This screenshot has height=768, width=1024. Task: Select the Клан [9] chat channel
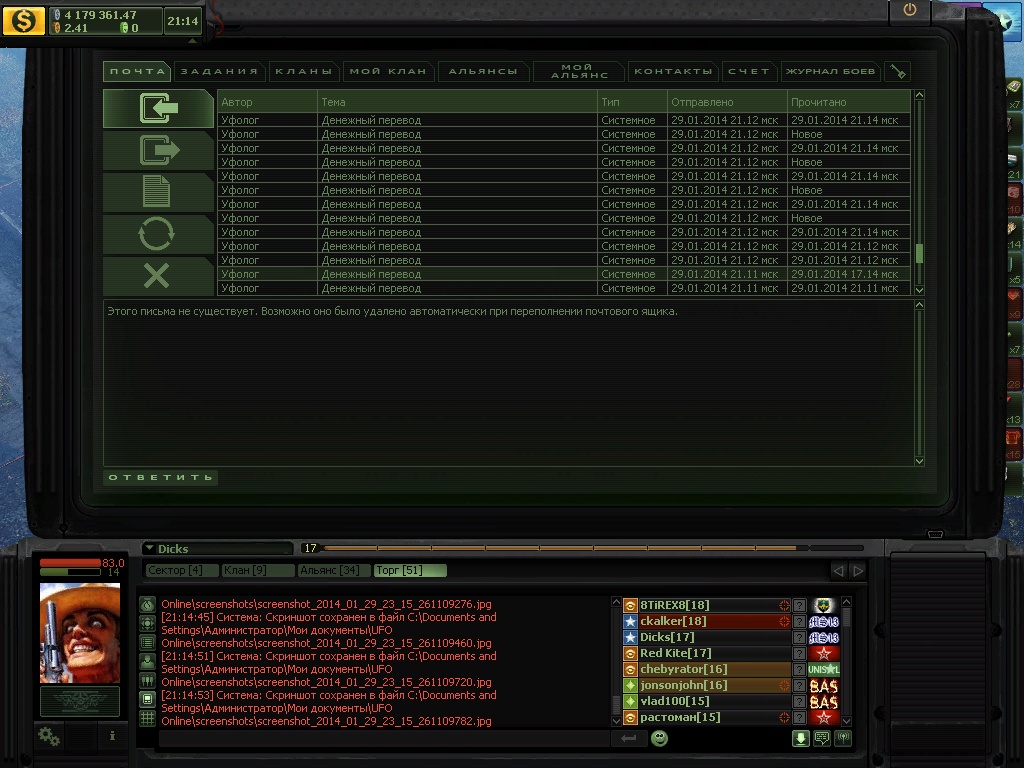pos(257,570)
